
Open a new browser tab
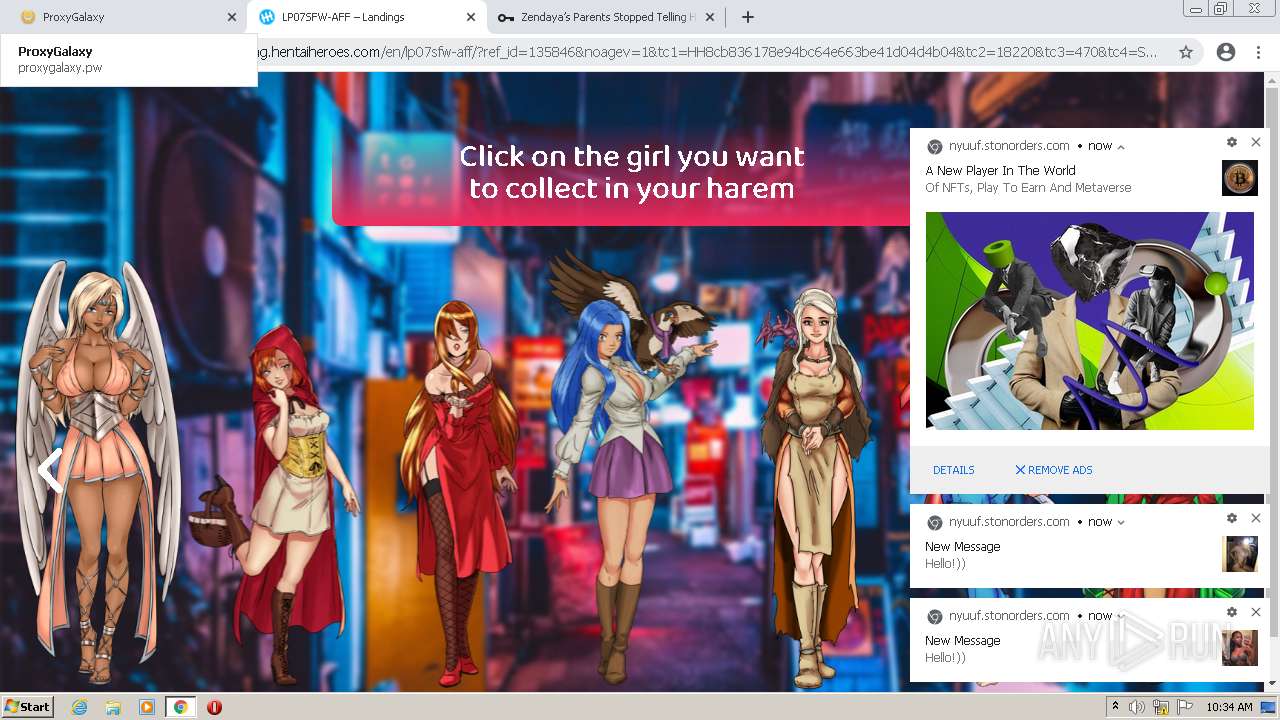coord(747,17)
